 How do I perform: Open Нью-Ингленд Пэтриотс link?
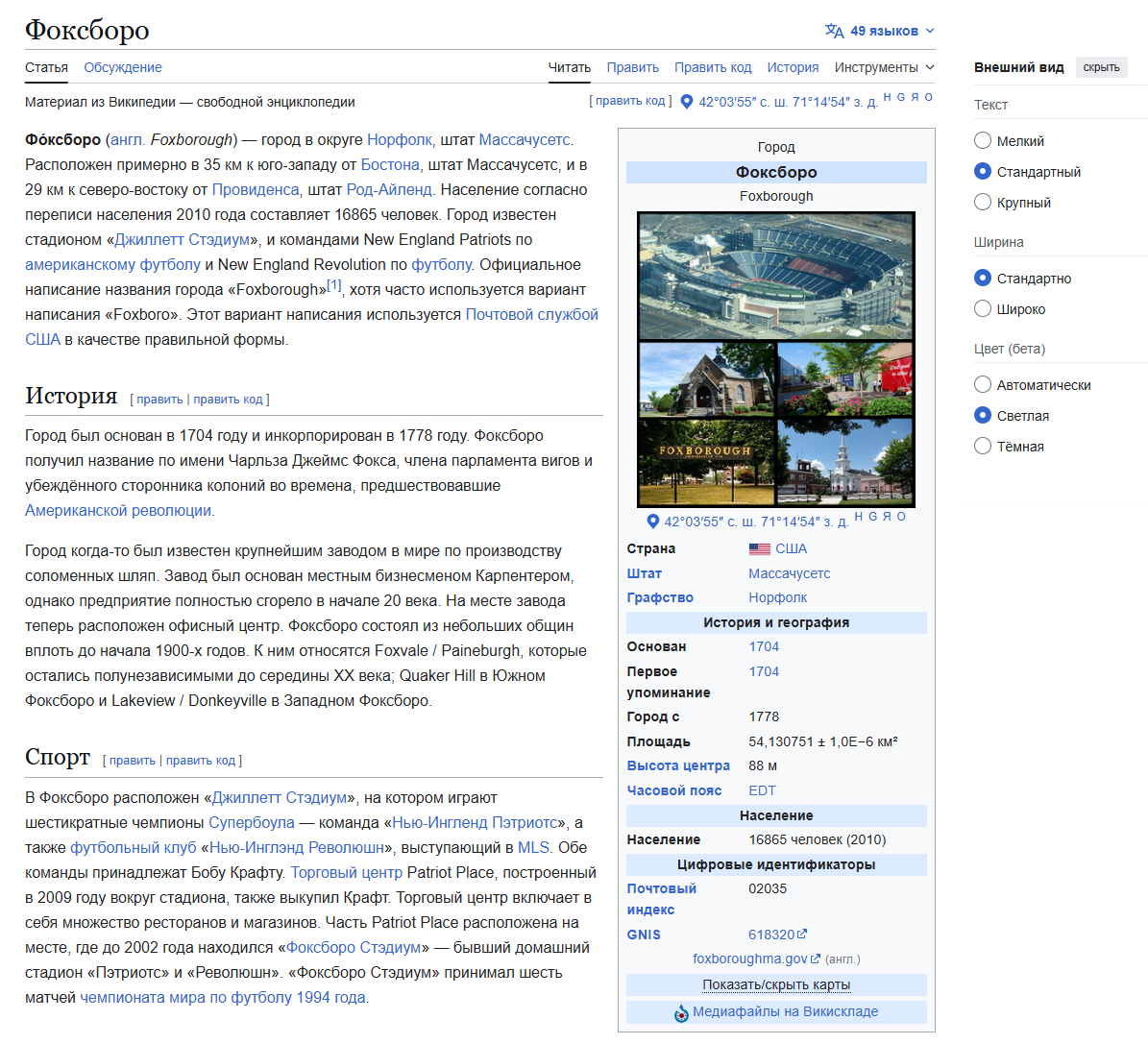coord(476,822)
